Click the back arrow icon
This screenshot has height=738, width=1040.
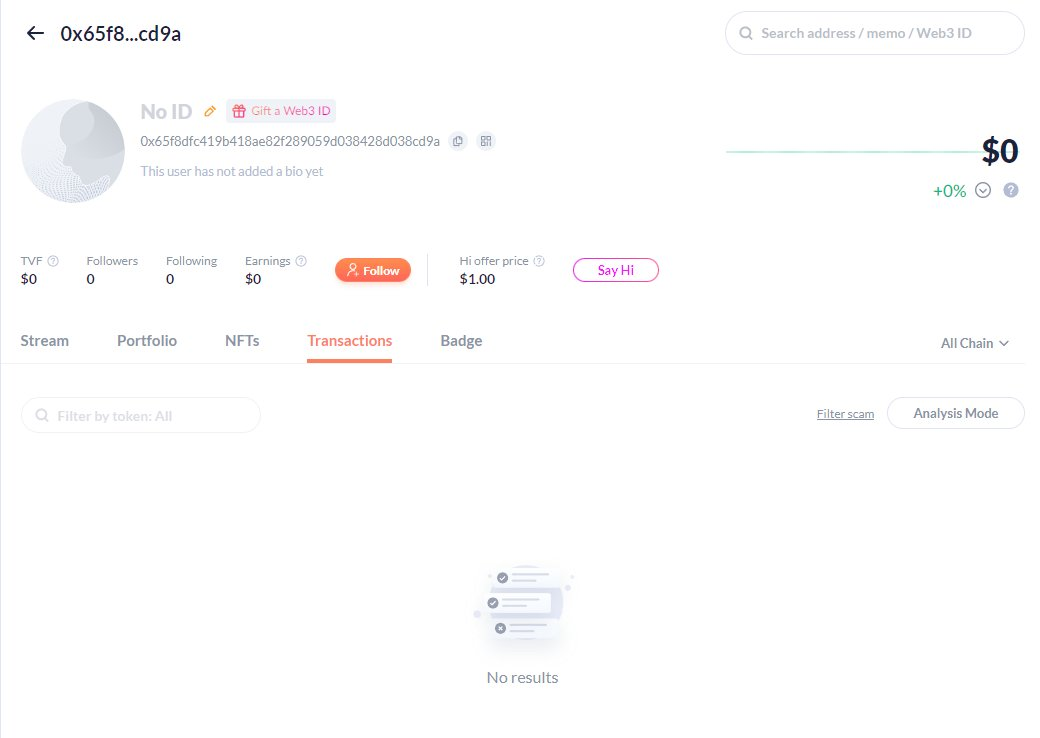pos(35,33)
